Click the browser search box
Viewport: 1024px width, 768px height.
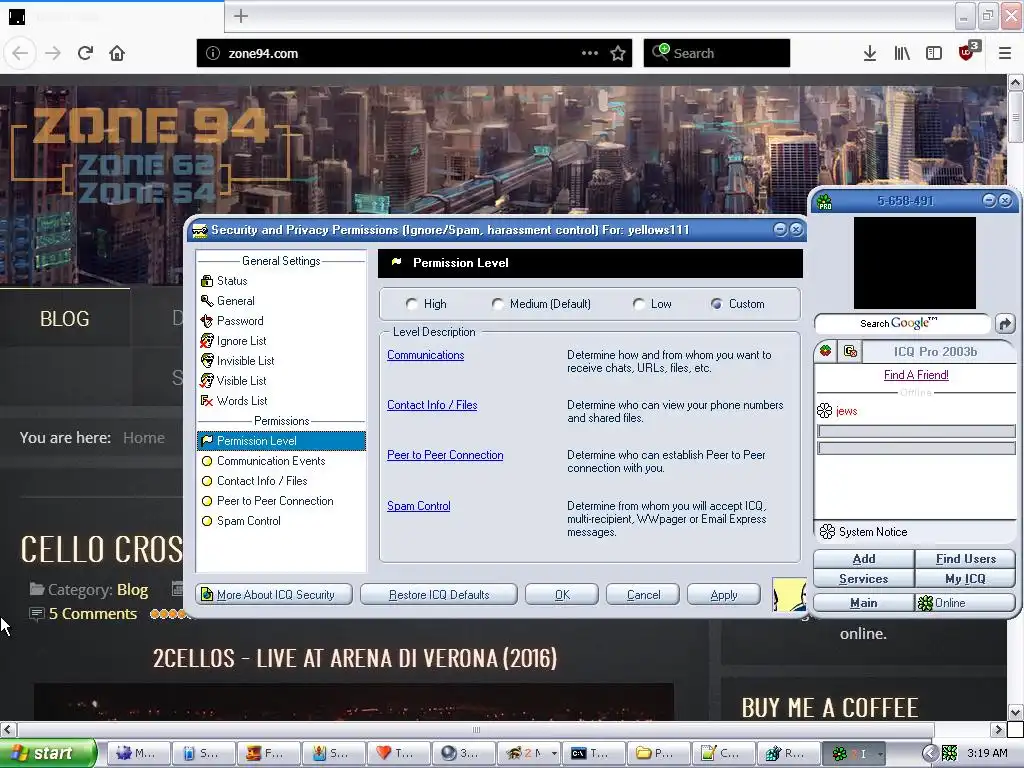[717, 53]
